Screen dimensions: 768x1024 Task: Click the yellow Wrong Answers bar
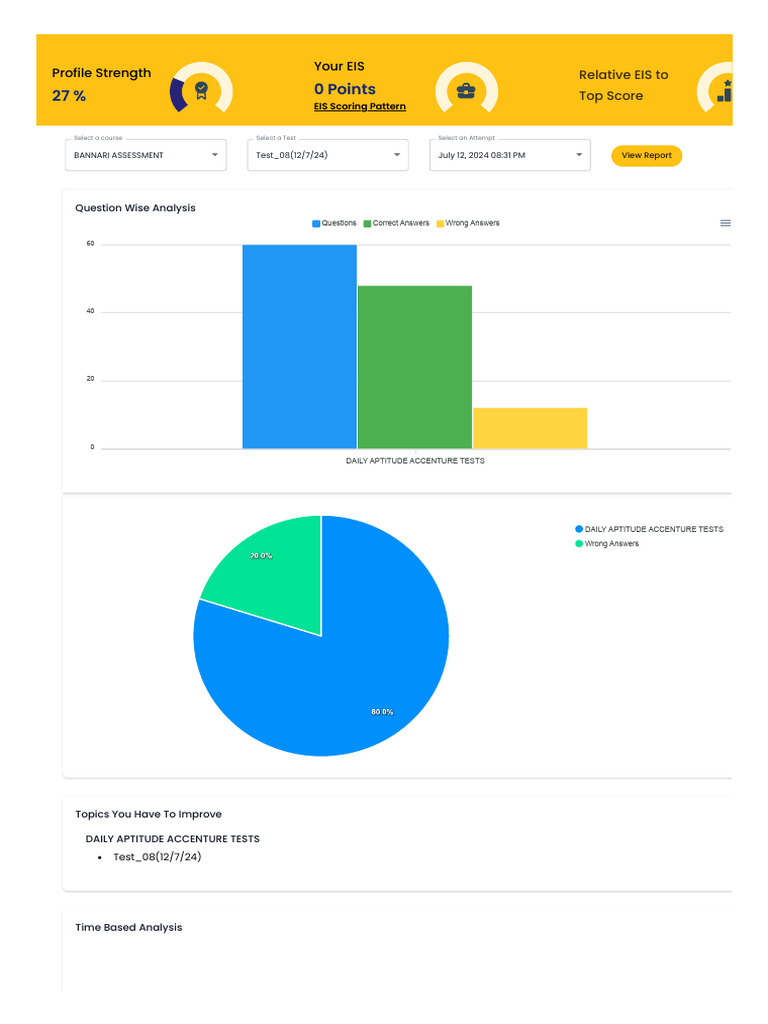point(530,428)
